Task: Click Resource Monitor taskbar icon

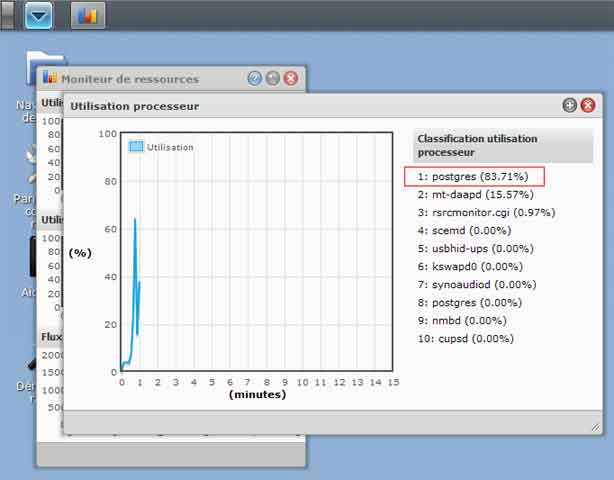Action: click(x=88, y=15)
